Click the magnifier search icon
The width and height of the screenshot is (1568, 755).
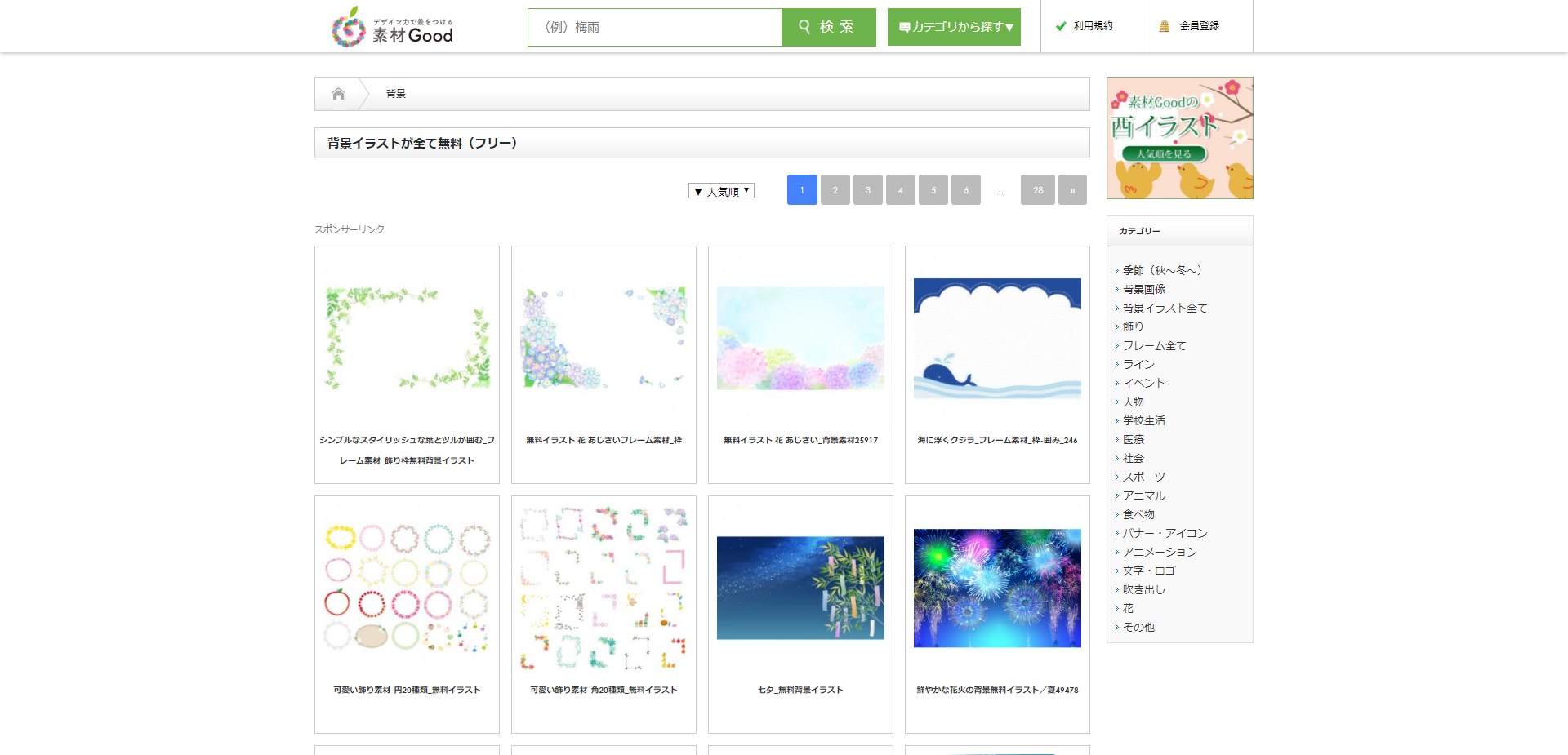click(x=805, y=27)
